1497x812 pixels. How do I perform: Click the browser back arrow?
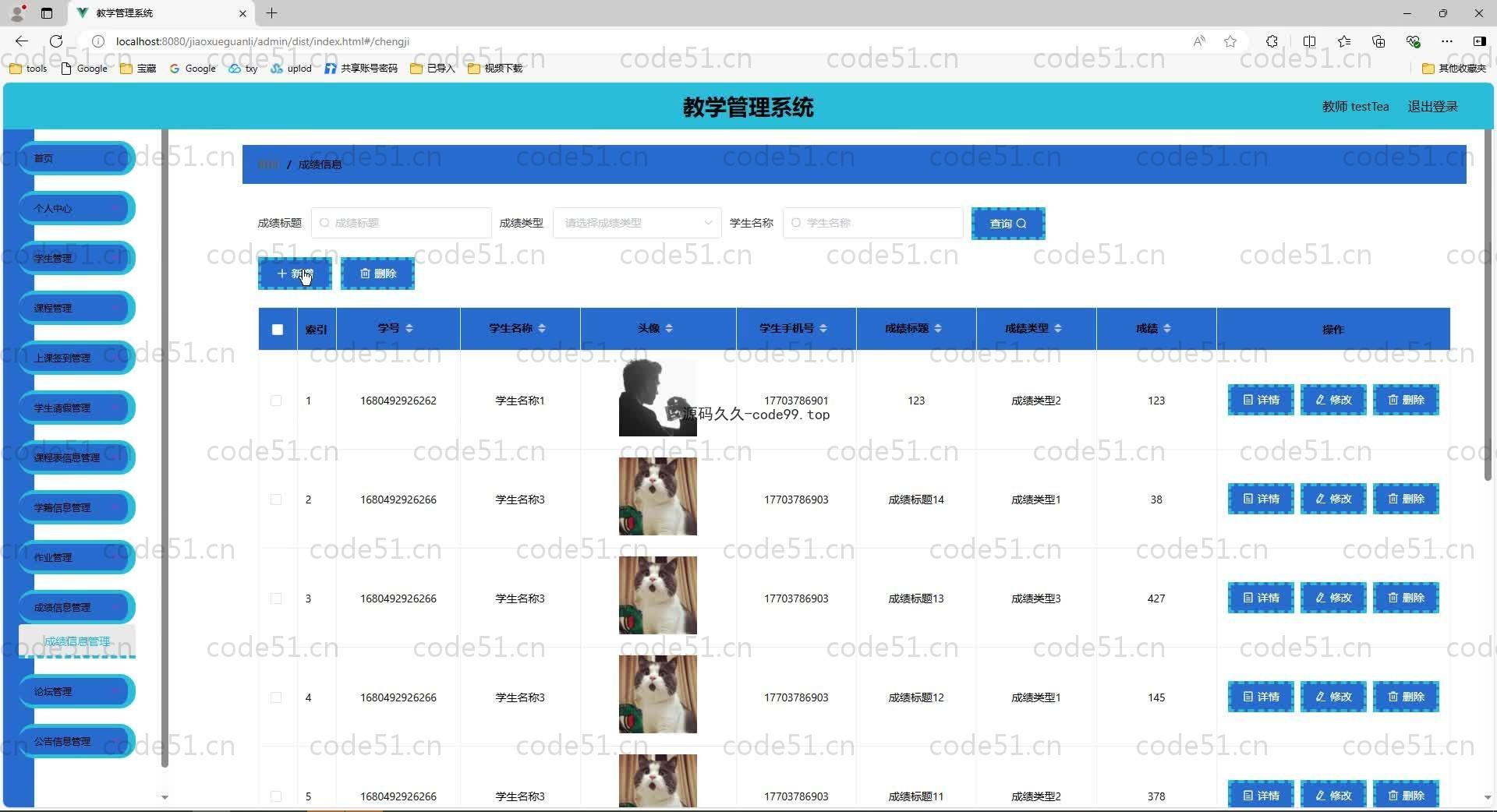[x=22, y=41]
